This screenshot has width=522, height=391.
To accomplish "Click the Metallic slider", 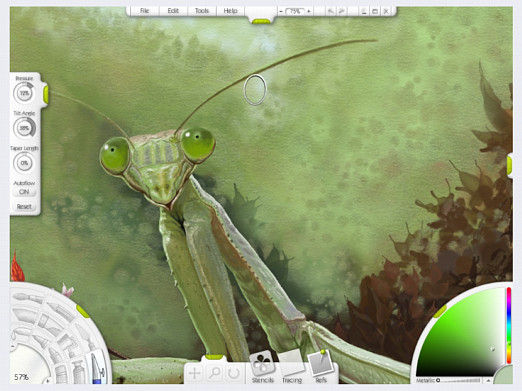I will [x=460, y=380].
